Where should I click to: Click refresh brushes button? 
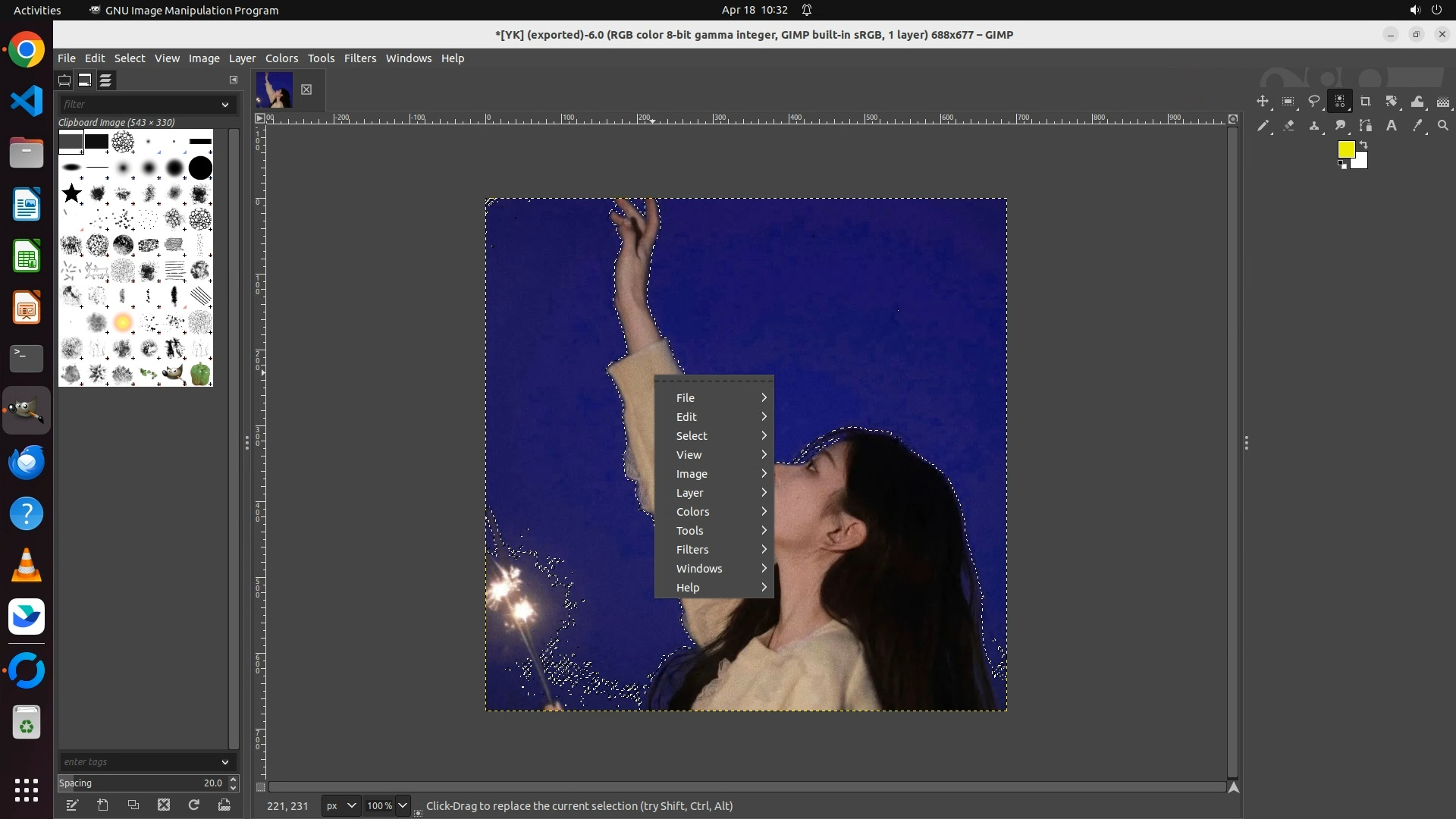pos(194,805)
